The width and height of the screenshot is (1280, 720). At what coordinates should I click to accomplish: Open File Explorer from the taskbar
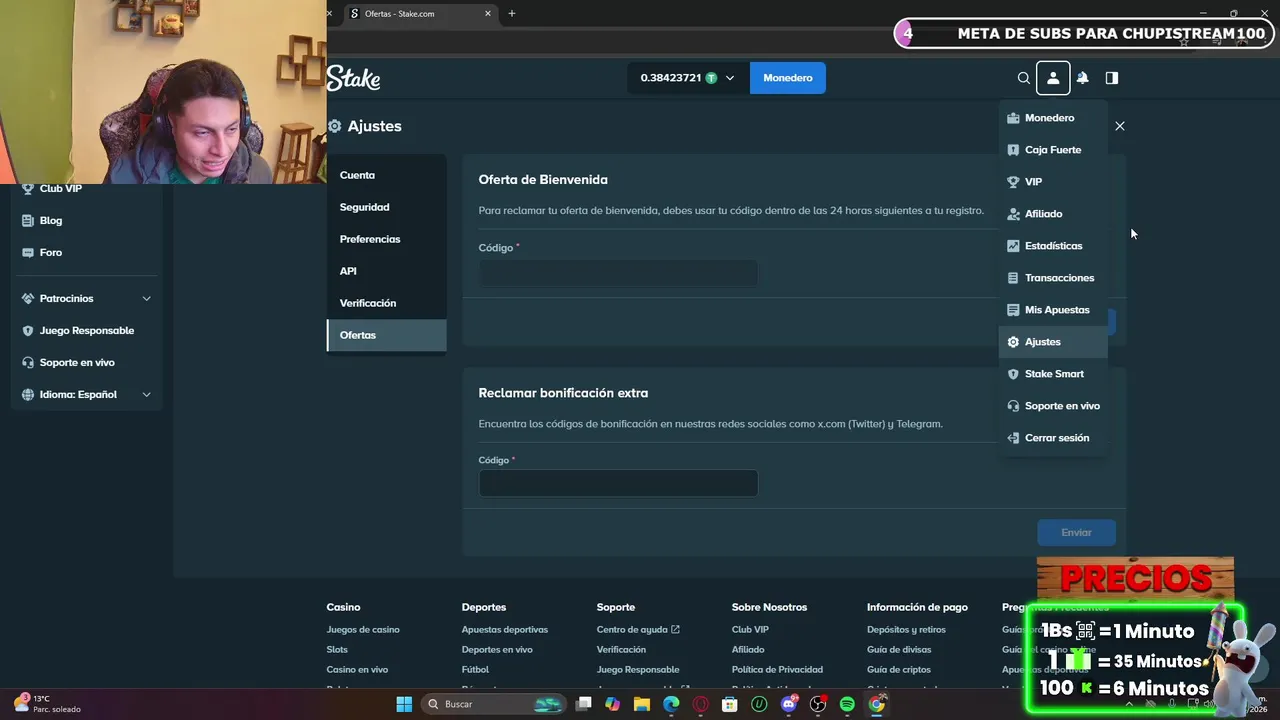pyautogui.click(x=642, y=704)
